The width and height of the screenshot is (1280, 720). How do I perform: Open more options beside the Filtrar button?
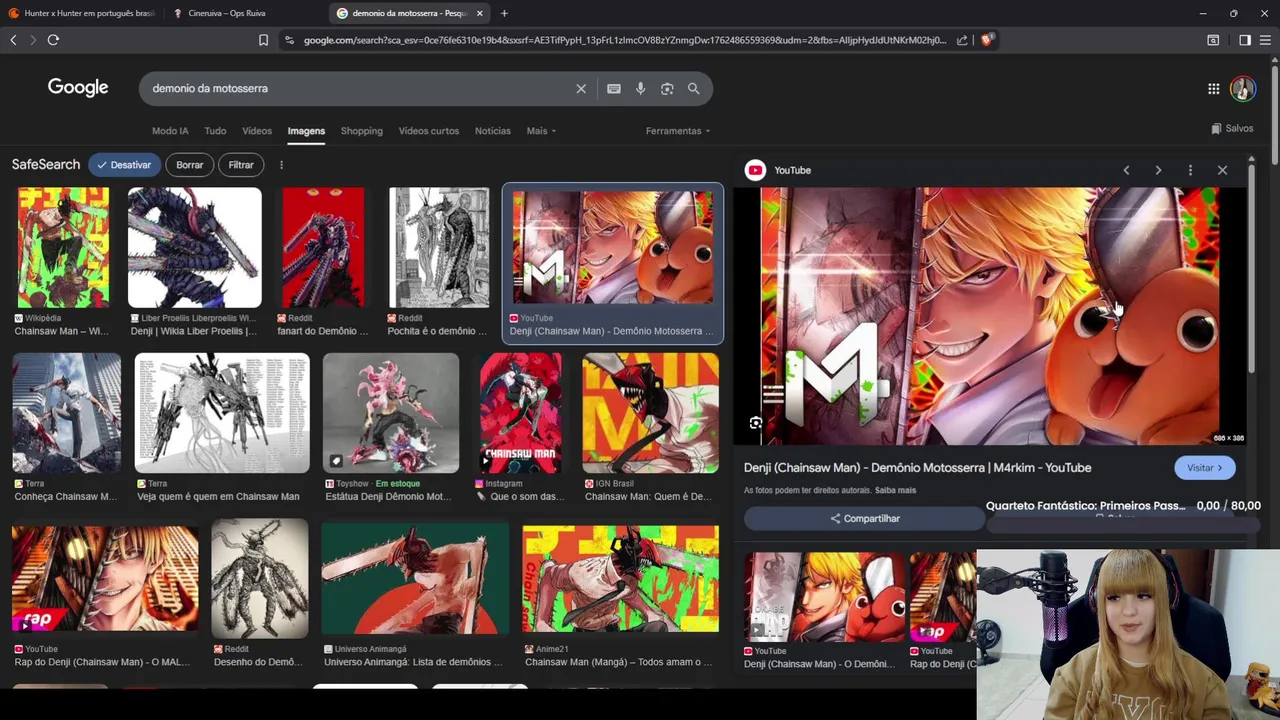coord(281,165)
